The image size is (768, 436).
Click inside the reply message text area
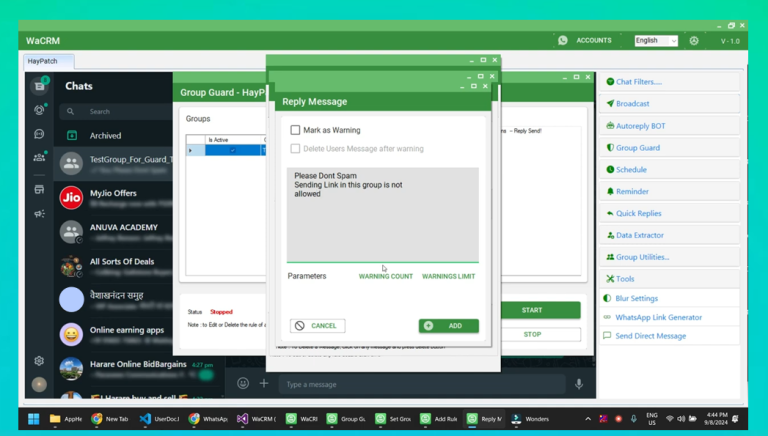click(x=382, y=215)
